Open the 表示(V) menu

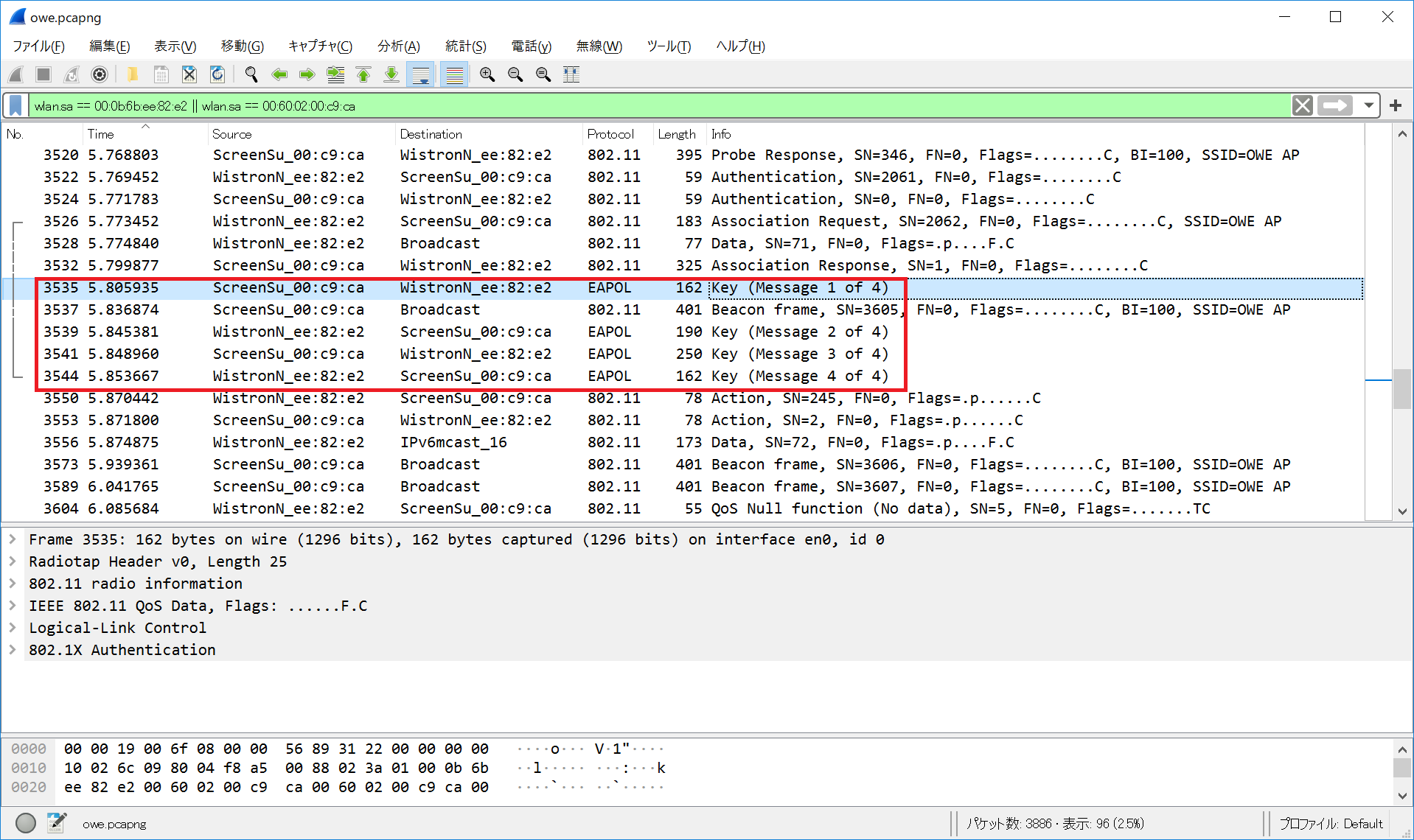175,46
